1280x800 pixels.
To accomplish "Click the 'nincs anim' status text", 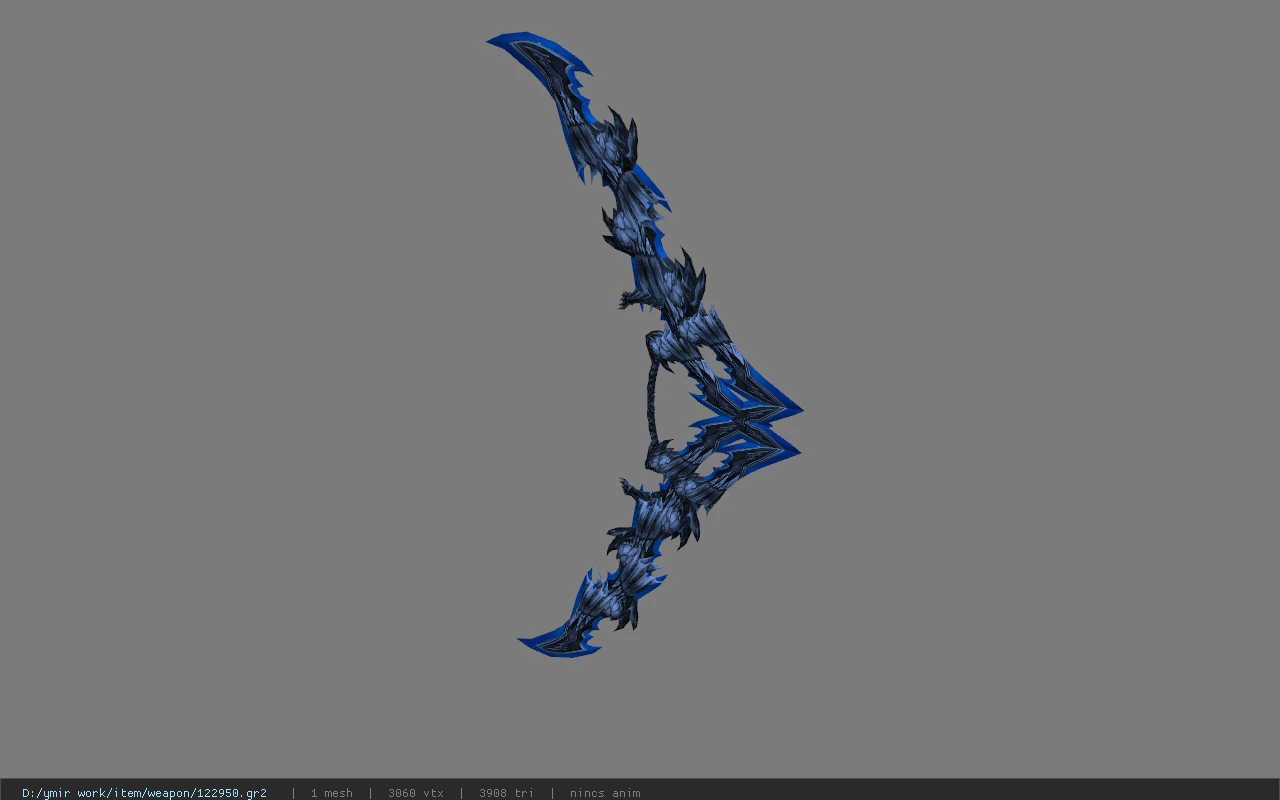I will pos(605,793).
